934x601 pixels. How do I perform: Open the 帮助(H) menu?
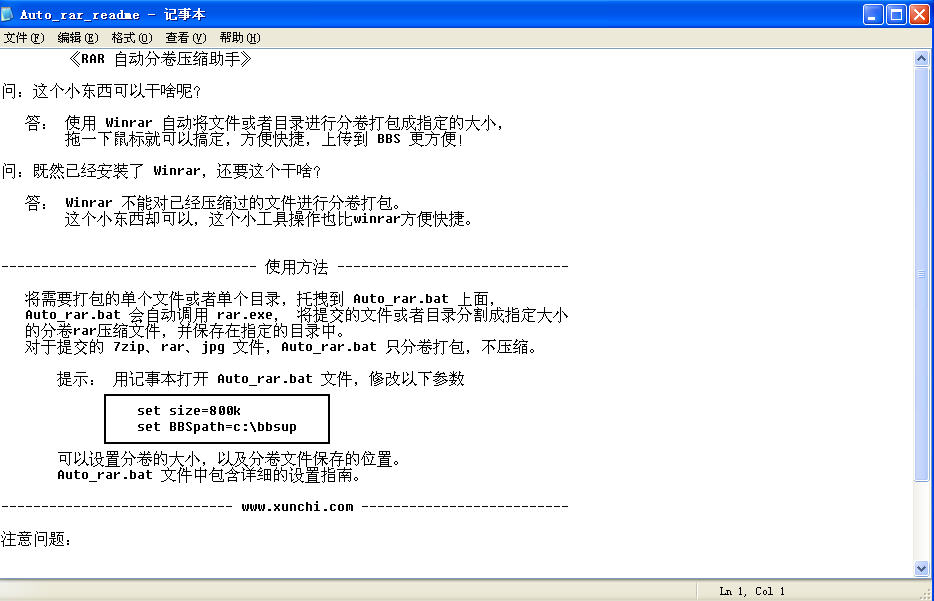[239, 38]
